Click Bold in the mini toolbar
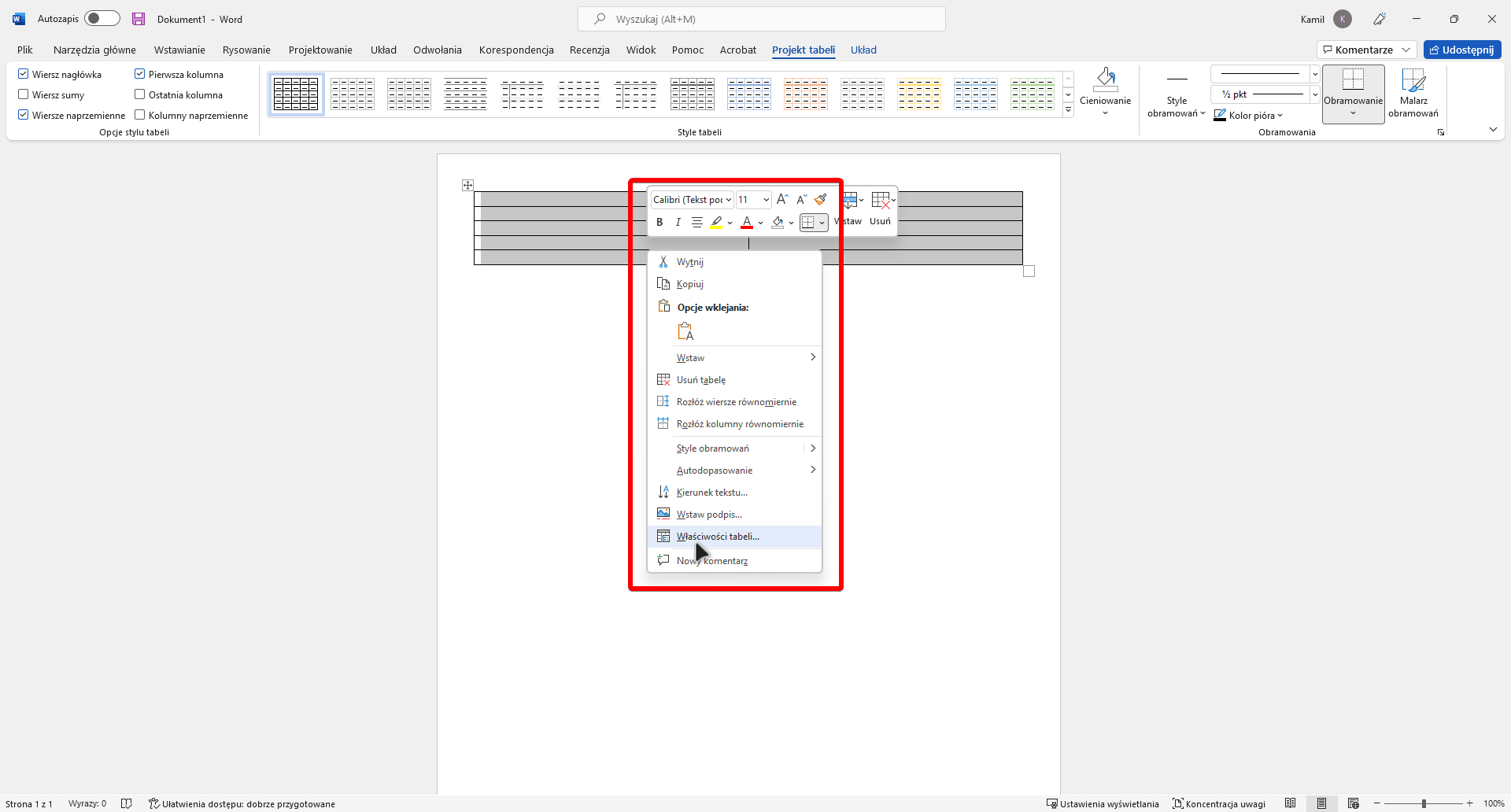The width and height of the screenshot is (1511, 812). [x=659, y=223]
